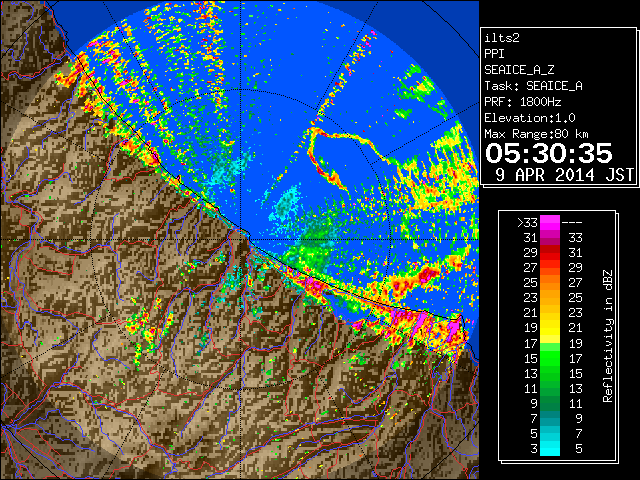Click the '9 APR 2014 JST' date
The height and width of the screenshot is (480, 640).
coord(565,175)
